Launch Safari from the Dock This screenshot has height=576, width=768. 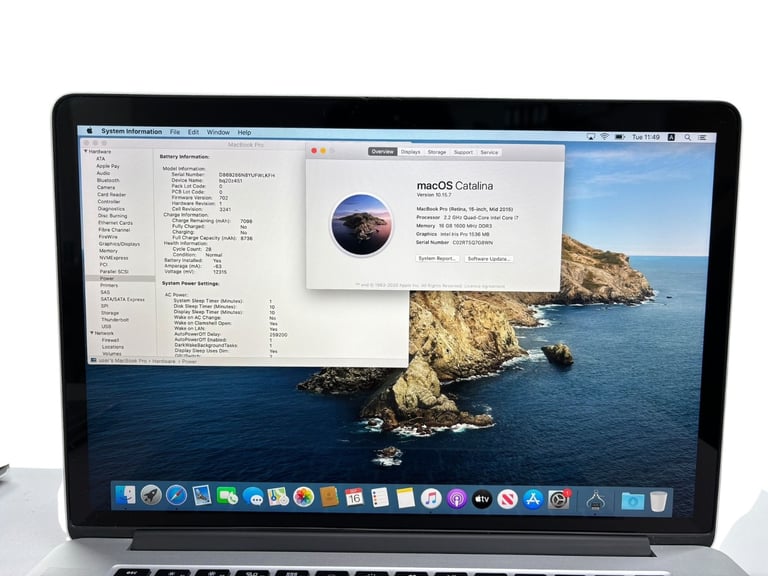[176, 496]
